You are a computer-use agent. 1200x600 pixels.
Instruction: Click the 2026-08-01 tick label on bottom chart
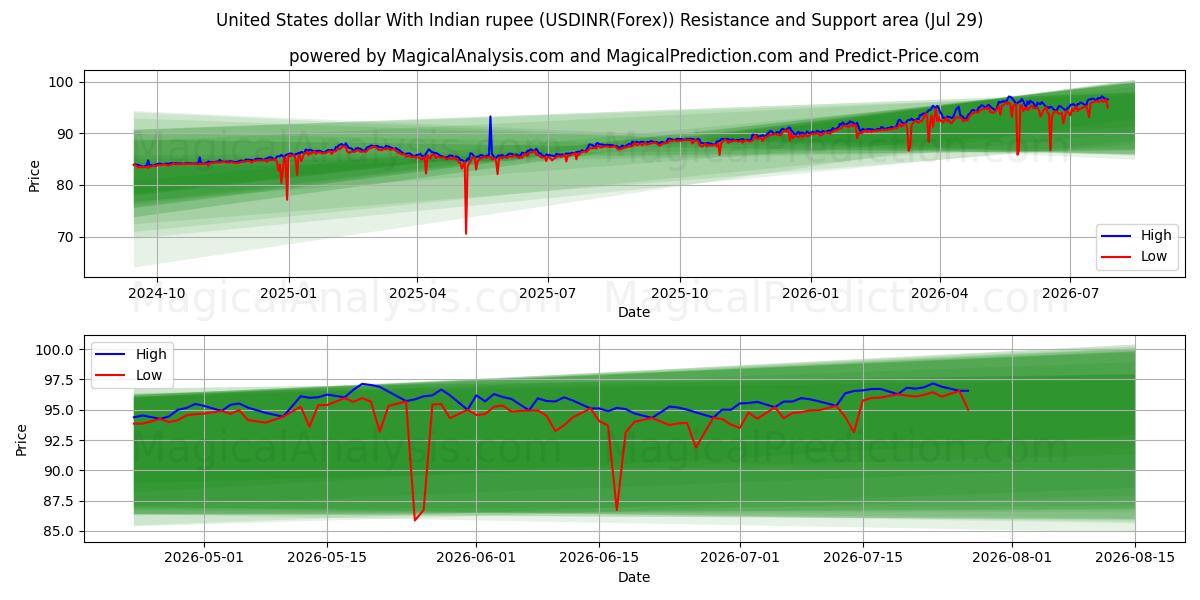(1012, 558)
